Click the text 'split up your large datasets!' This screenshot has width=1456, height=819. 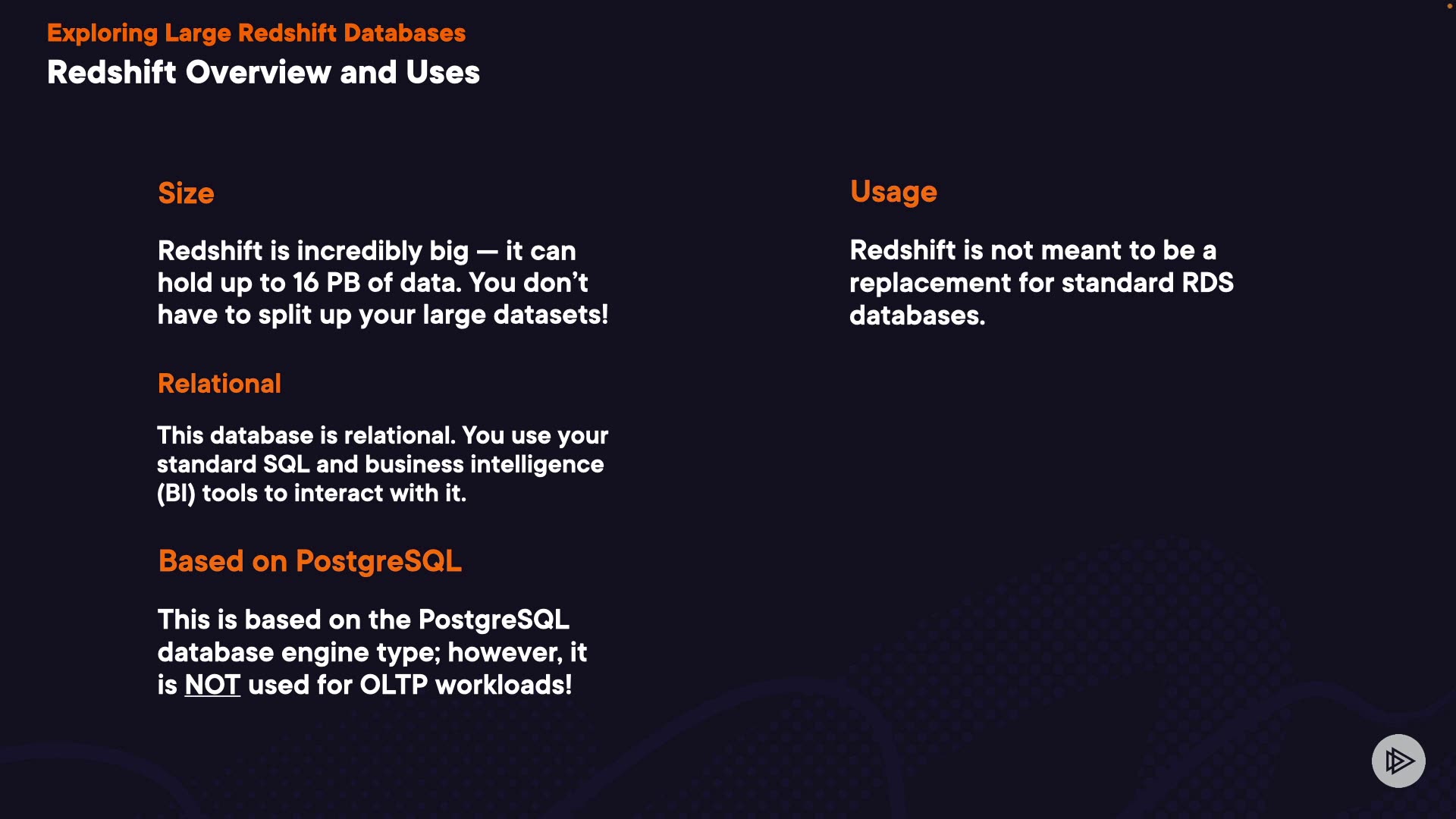[433, 315]
